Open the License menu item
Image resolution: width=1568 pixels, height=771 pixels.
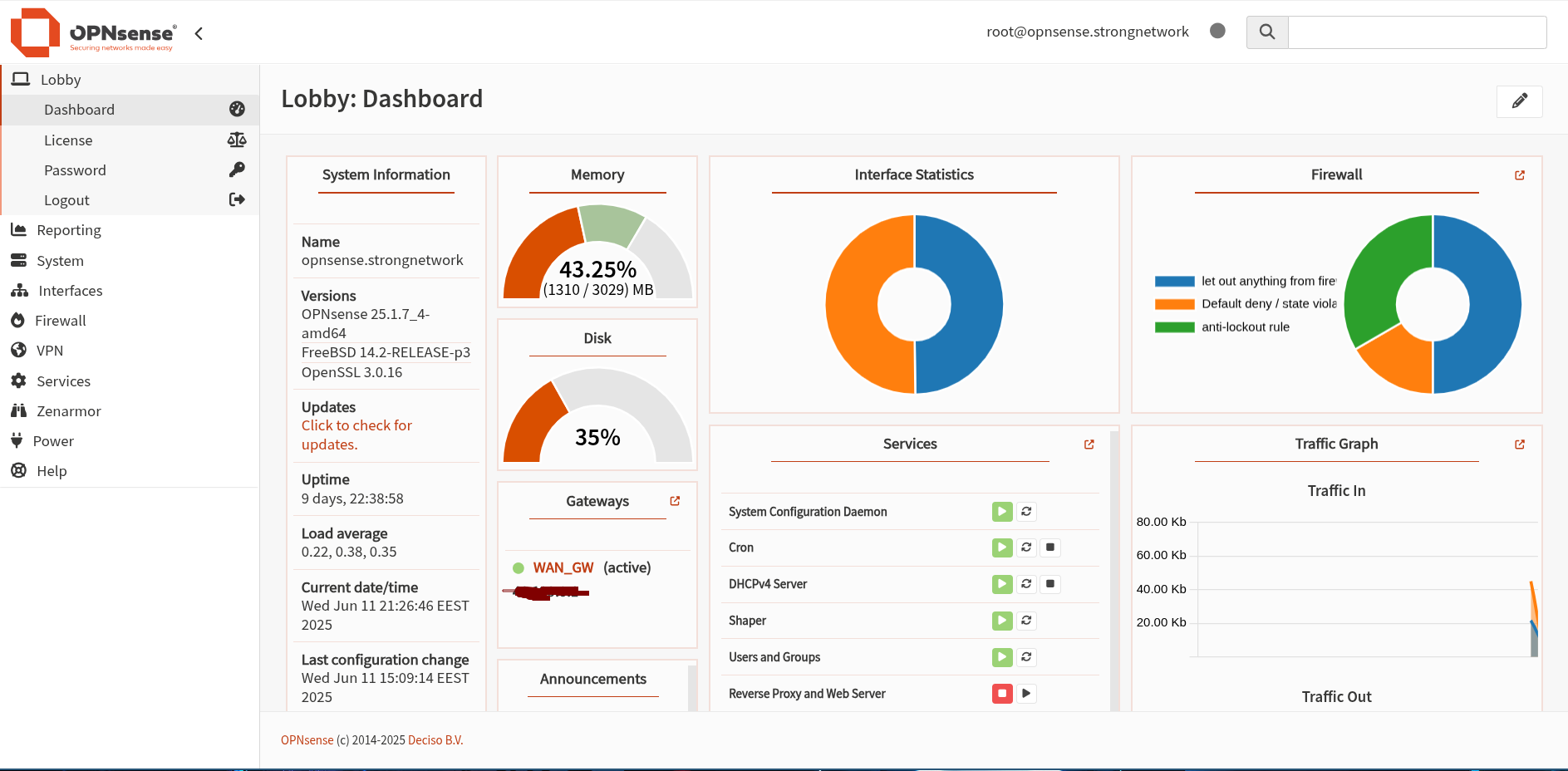click(x=68, y=140)
